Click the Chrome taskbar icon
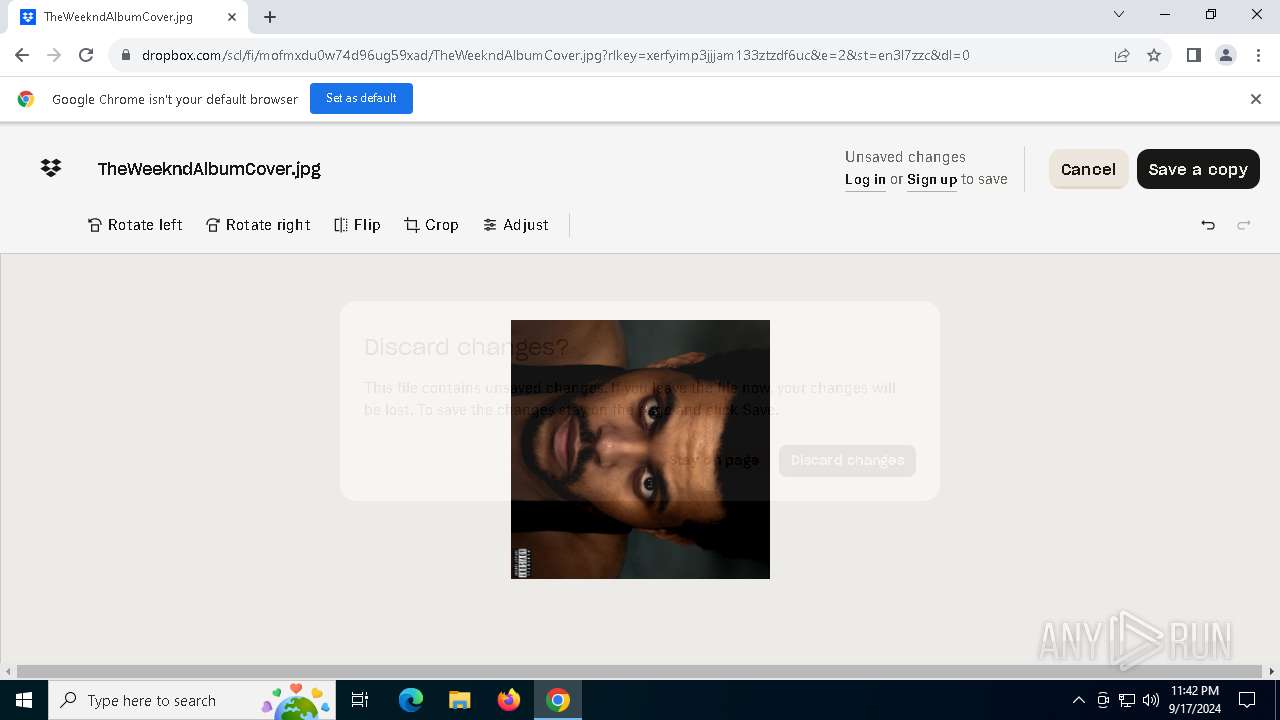Image resolution: width=1280 pixels, height=720 pixels. coord(558,700)
